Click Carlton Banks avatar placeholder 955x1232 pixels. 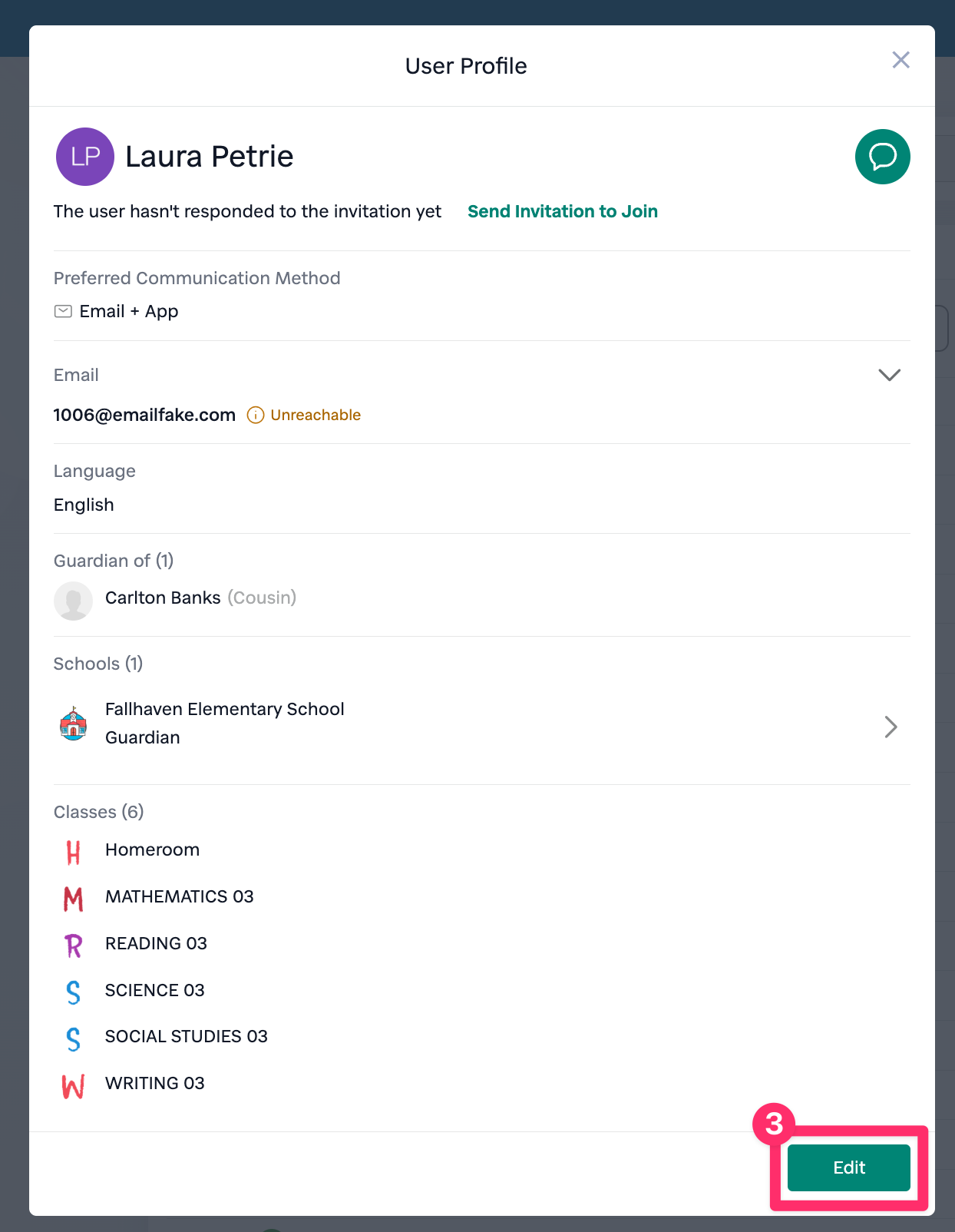74,600
